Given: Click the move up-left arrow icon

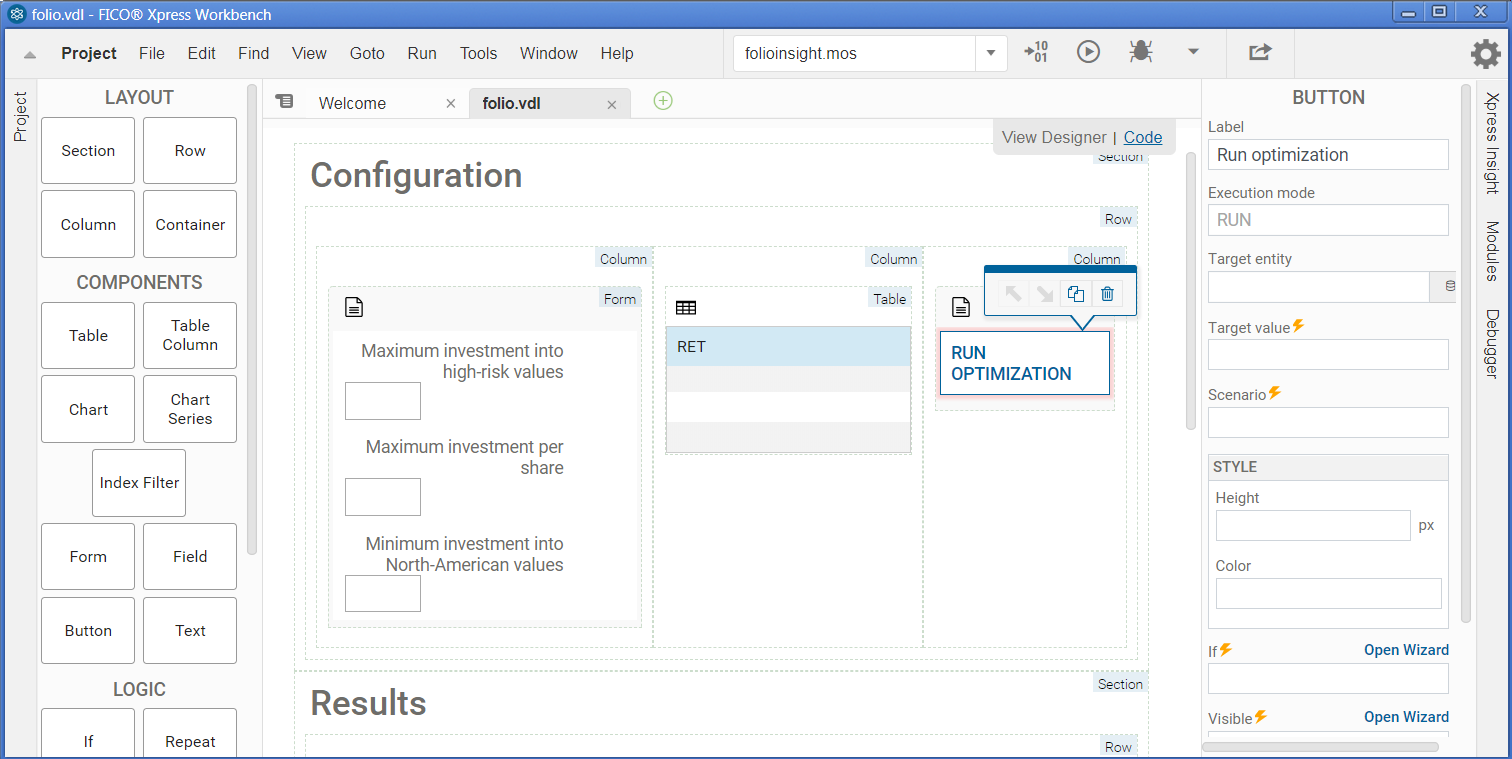Looking at the screenshot, I should coord(1013,294).
